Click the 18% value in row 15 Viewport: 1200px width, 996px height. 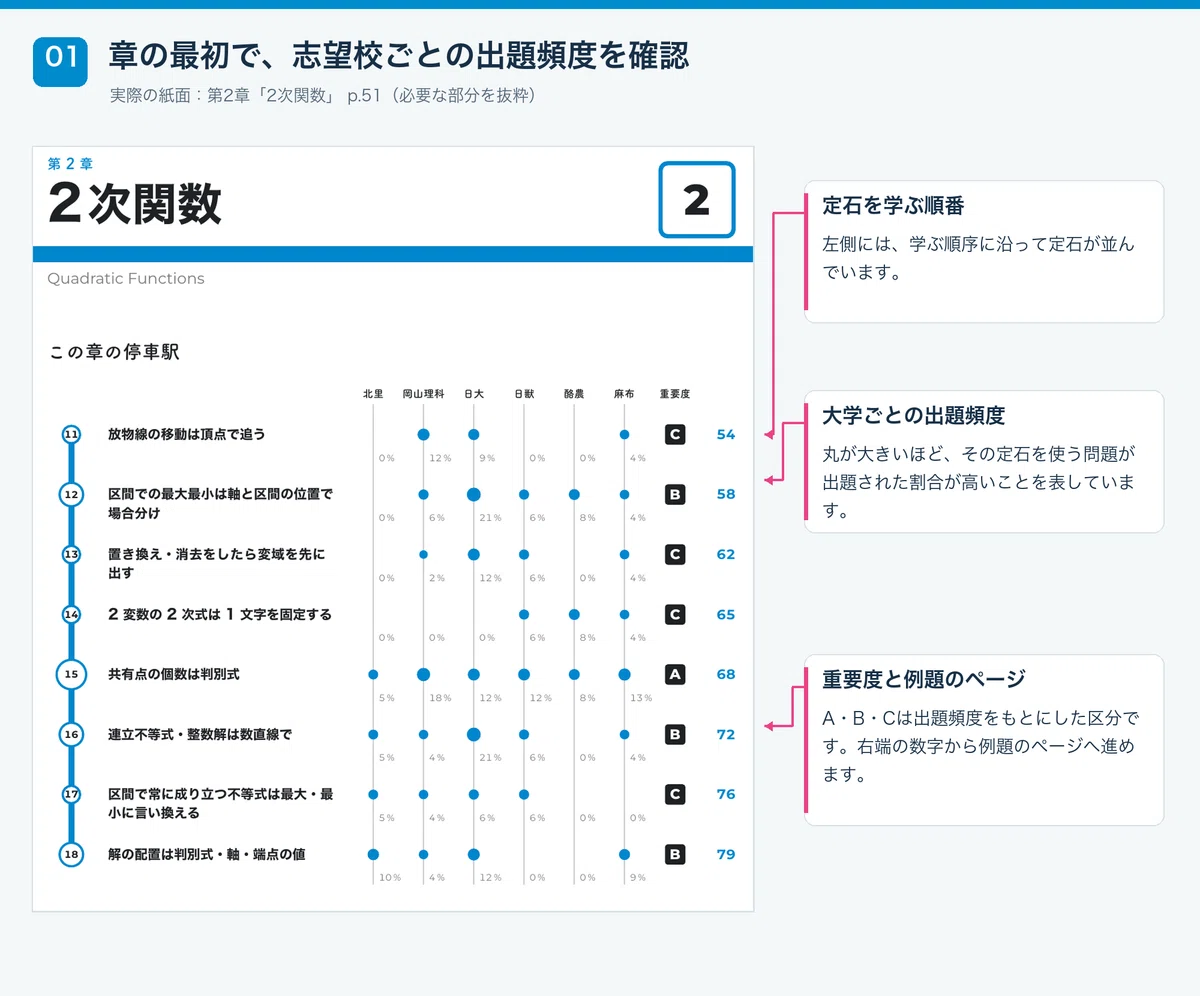pyautogui.click(x=440, y=698)
